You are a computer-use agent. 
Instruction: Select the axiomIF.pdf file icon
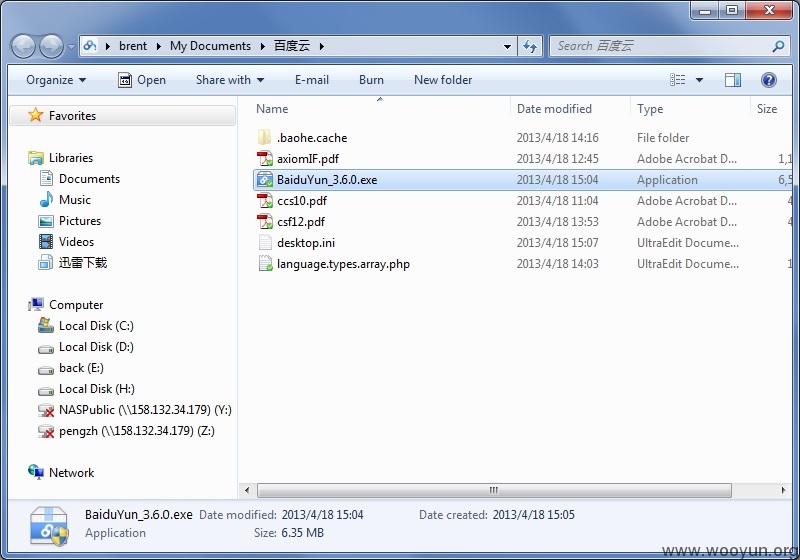pos(264,159)
